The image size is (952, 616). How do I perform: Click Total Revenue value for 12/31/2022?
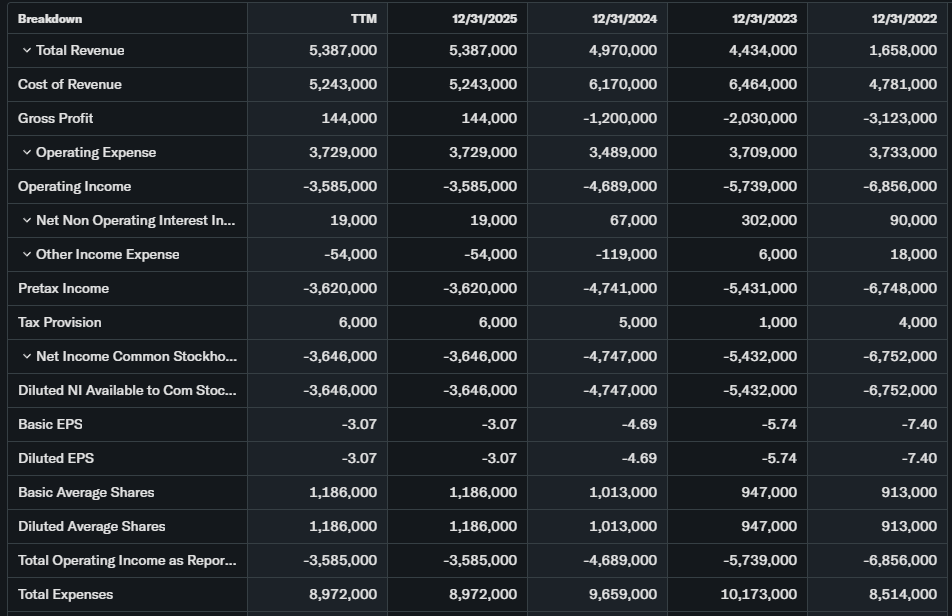pyautogui.click(x=903, y=50)
